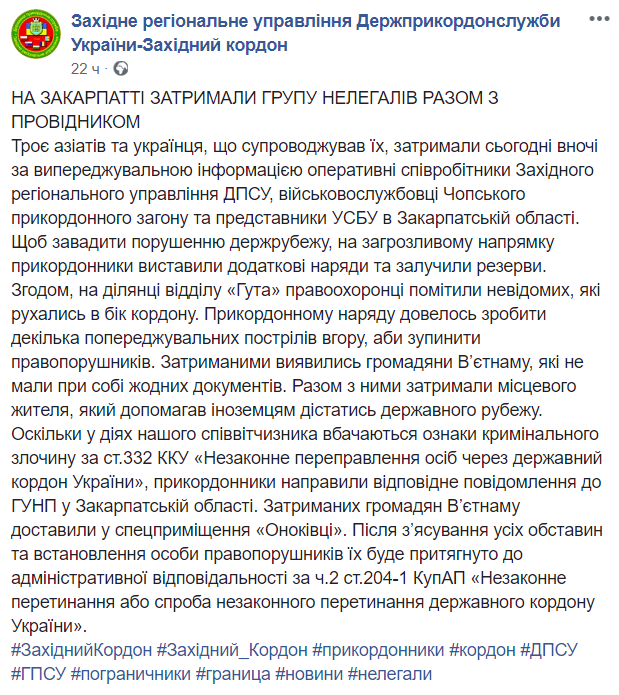
Task: Click the border service page avatar
Action: point(34,40)
